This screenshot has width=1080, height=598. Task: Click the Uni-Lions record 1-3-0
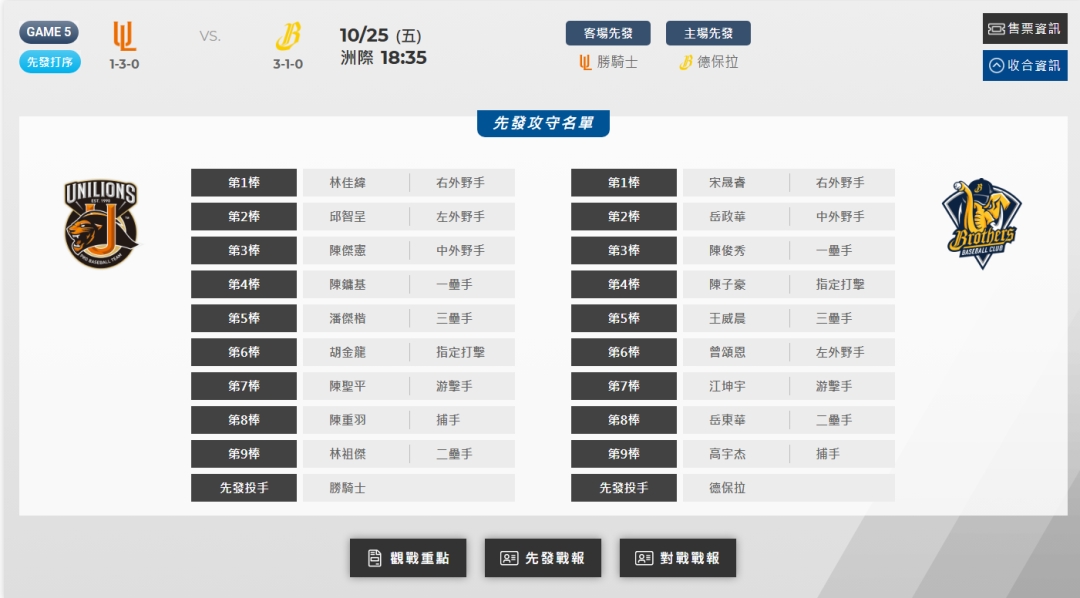125,64
